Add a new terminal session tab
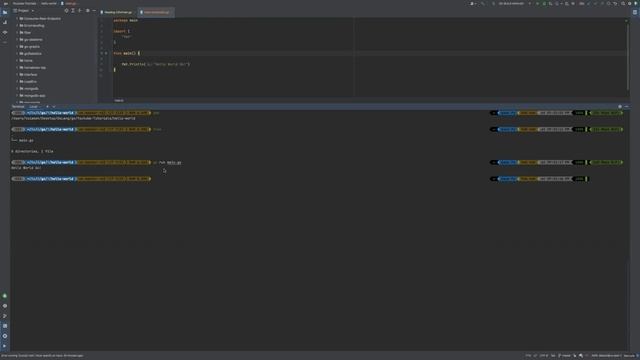The height and width of the screenshot is (360, 640). coord(47,107)
